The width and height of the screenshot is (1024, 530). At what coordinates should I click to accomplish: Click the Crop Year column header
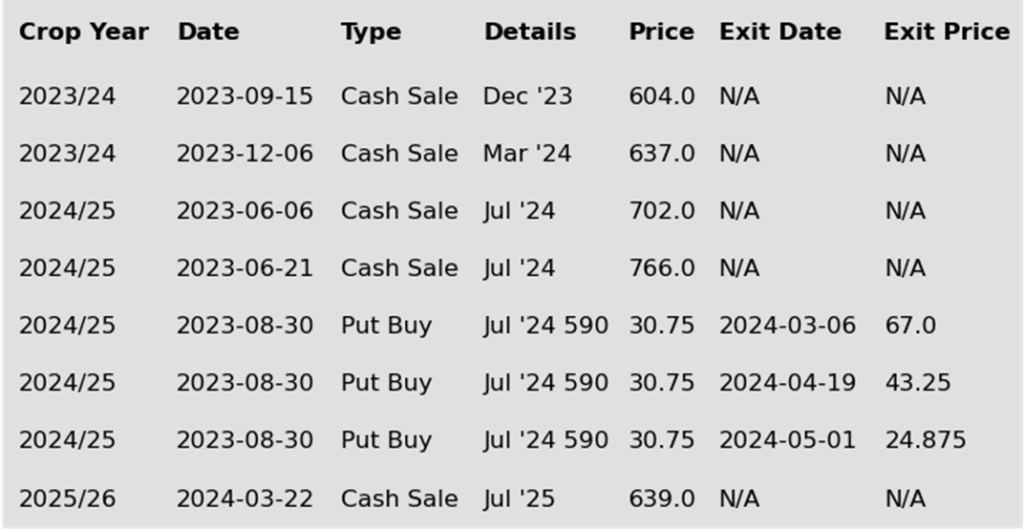coord(84,32)
